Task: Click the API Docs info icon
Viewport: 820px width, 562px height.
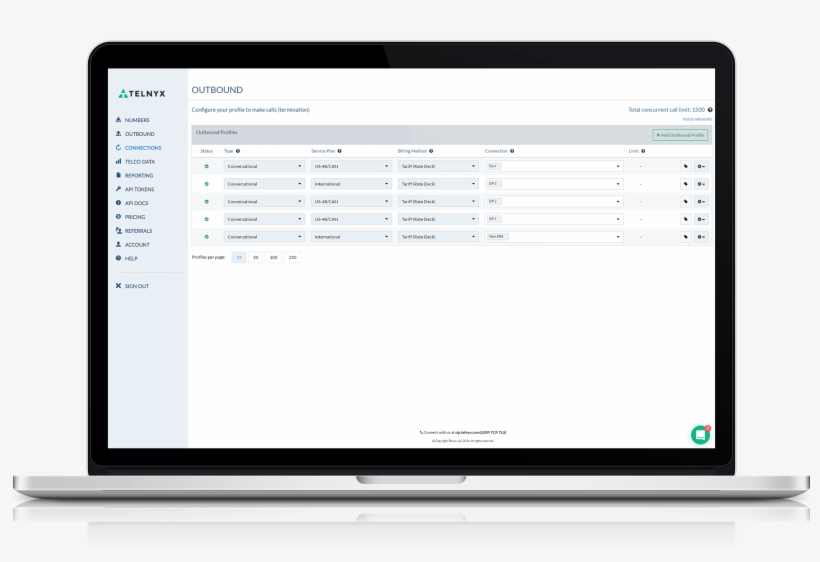Action: point(118,203)
